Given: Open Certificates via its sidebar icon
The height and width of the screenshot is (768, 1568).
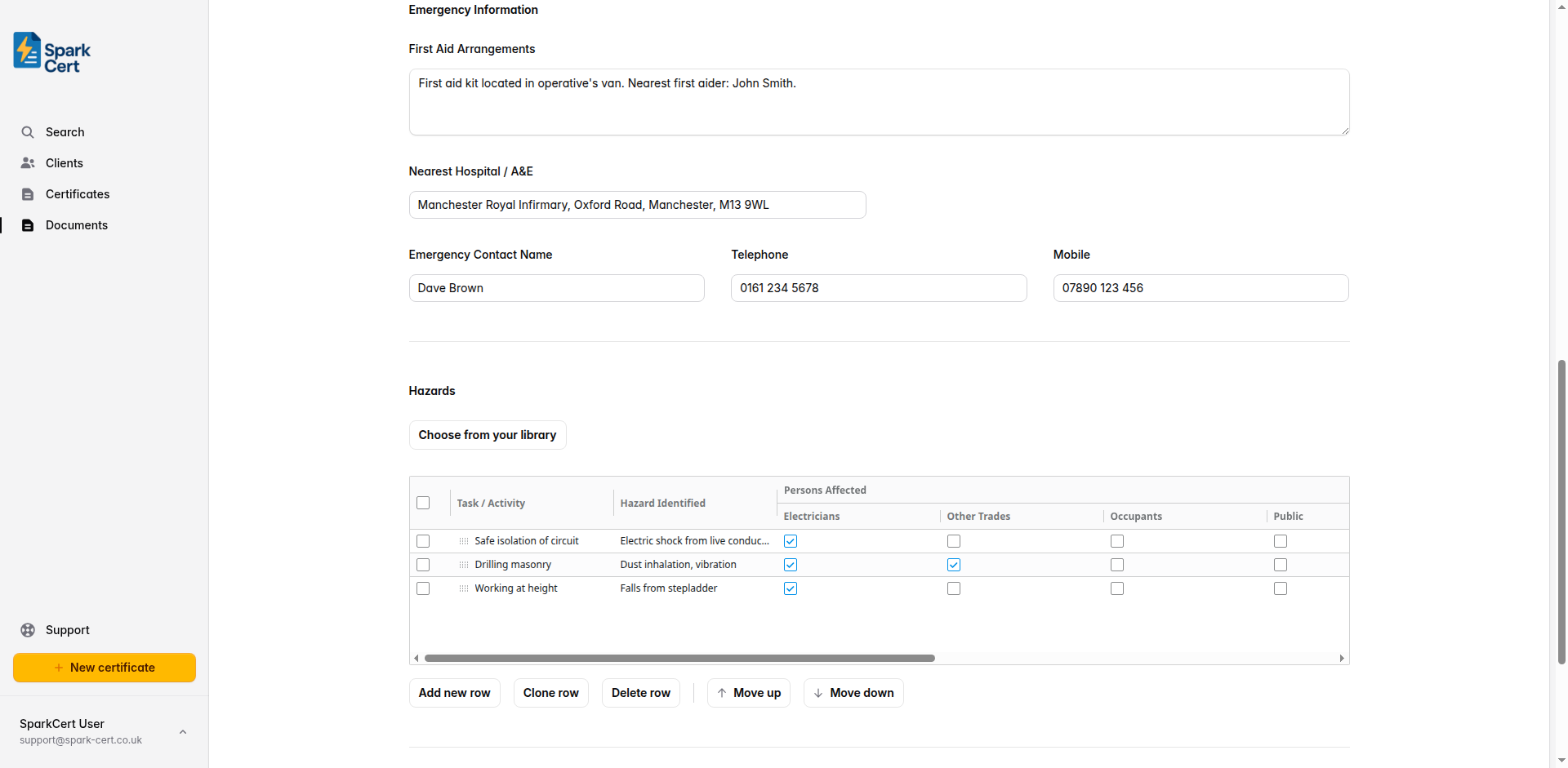Looking at the screenshot, I should click(28, 193).
